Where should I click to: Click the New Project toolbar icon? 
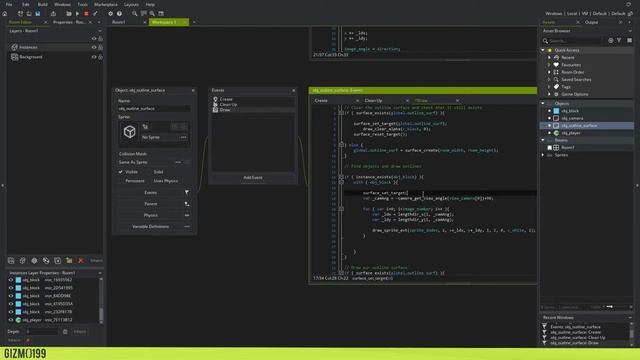pos(20,13)
